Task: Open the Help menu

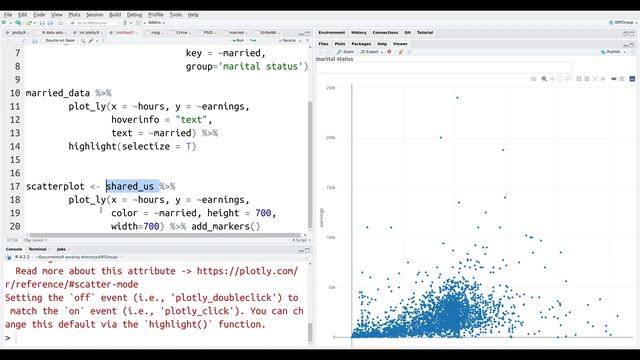Action: pyautogui.click(x=193, y=15)
